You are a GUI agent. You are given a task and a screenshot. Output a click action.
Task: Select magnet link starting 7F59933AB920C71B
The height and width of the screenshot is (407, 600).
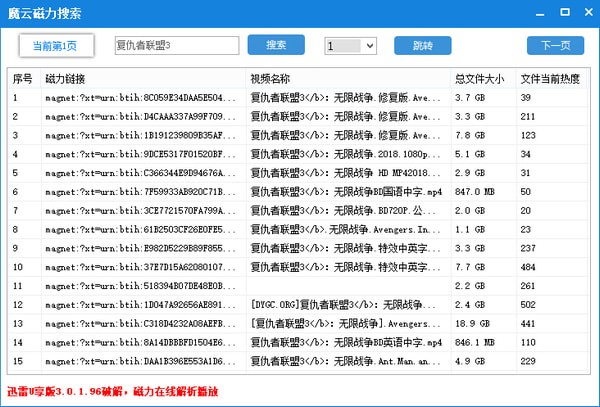140,192
